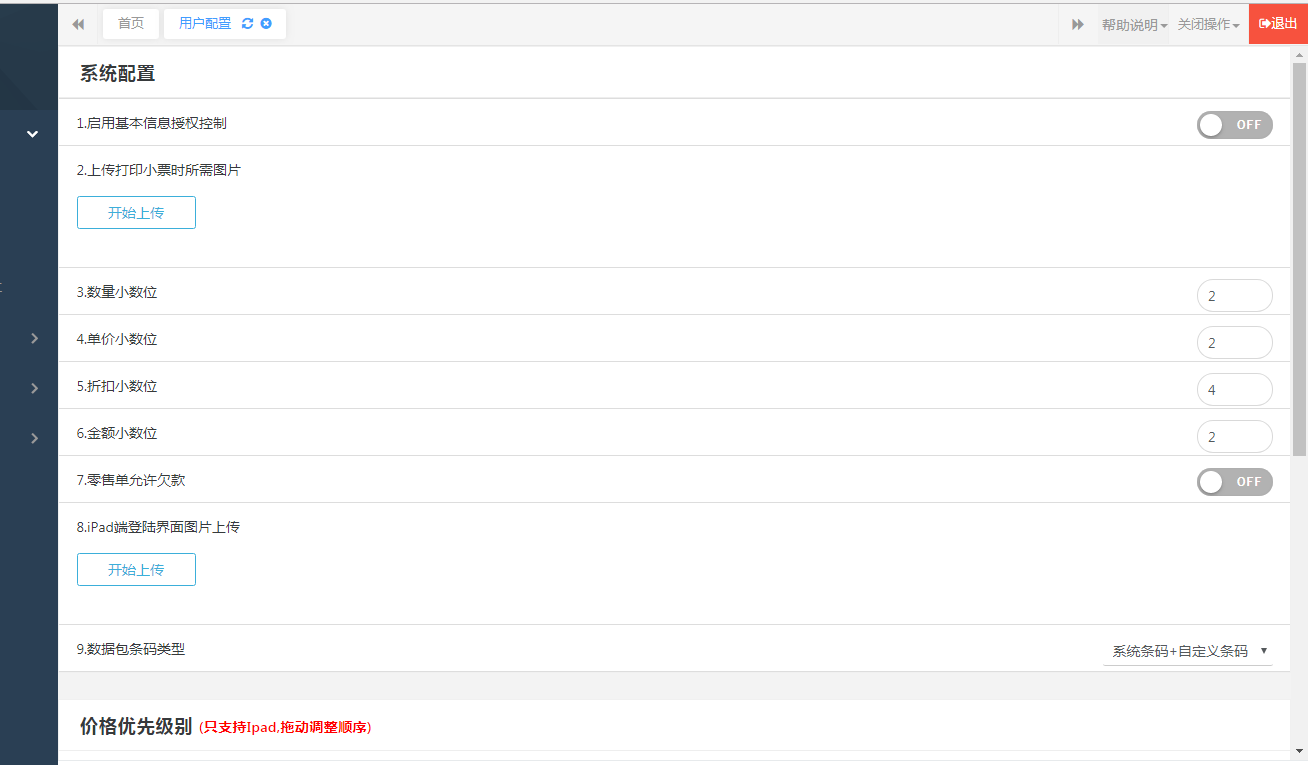Click 开始上传 under 上传打印小票时所需图片
This screenshot has height=765, width=1308.
pos(136,213)
